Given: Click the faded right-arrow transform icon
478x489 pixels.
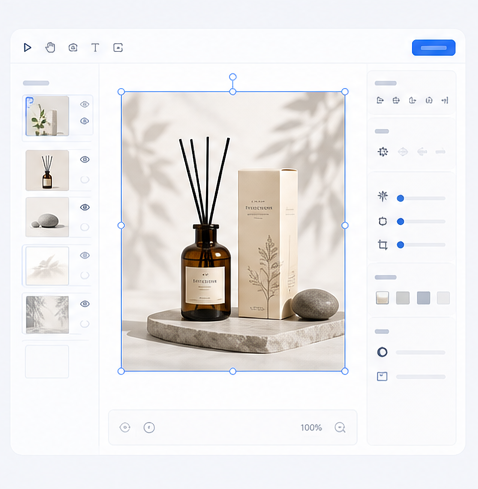Looking at the screenshot, I should tap(441, 152).
